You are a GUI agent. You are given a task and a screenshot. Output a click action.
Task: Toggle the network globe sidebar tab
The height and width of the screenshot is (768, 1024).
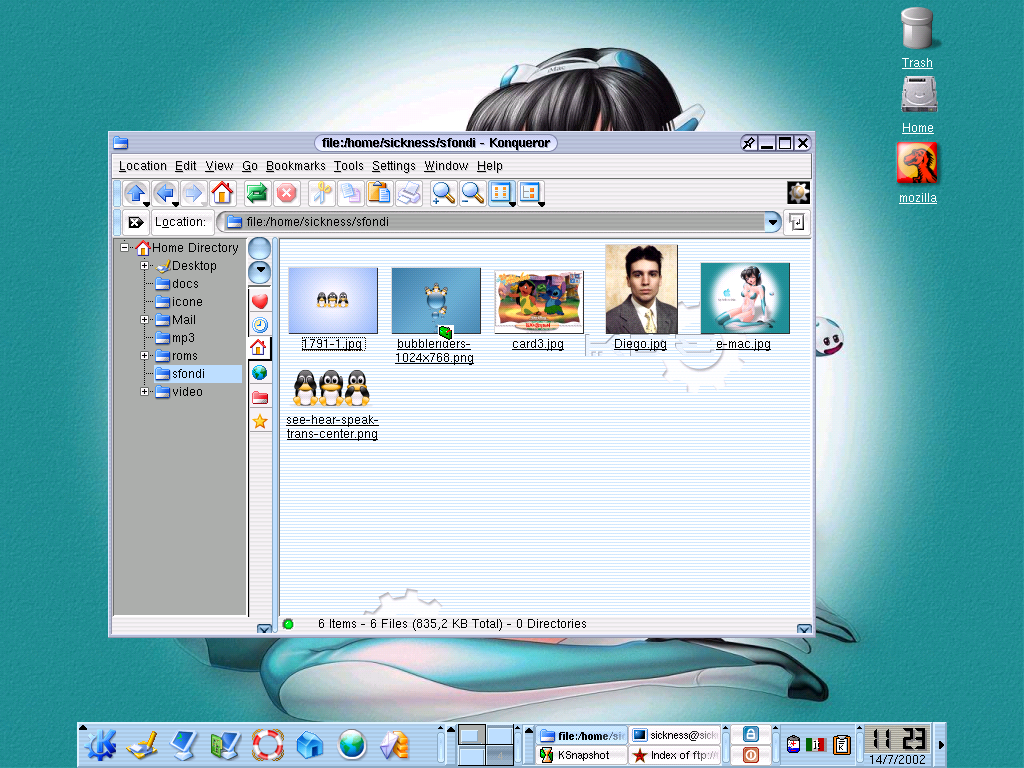tap(260, 373)
